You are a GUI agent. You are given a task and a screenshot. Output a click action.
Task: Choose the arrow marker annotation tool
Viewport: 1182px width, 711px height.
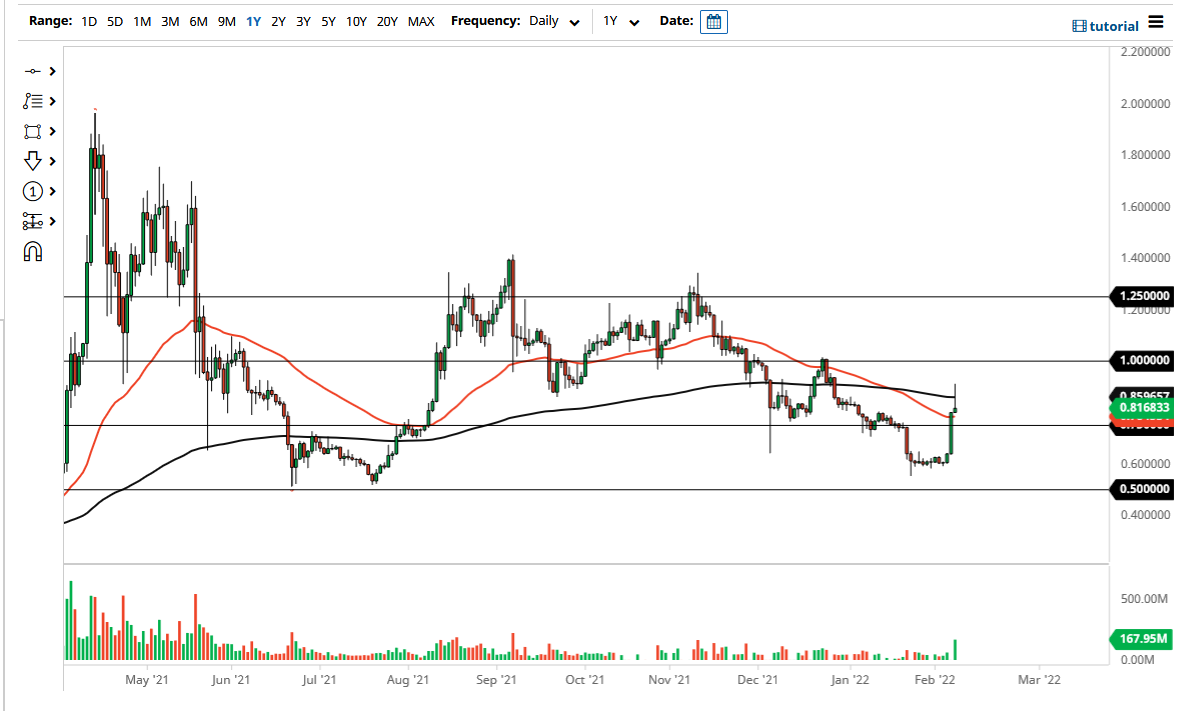pos(31,161)
